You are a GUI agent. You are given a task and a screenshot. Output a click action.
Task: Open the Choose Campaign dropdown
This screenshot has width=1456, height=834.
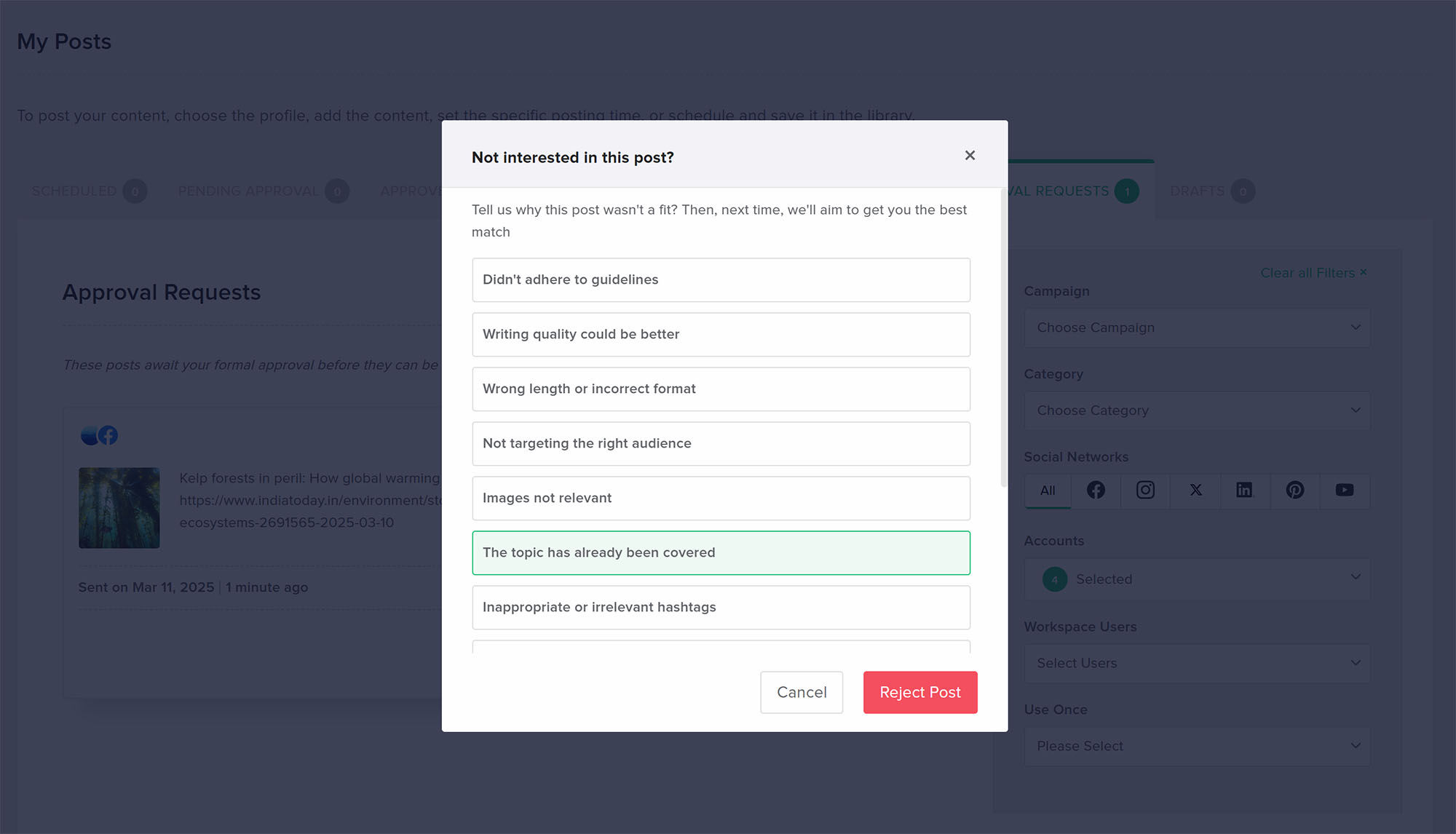click(x=1197, y=328)
